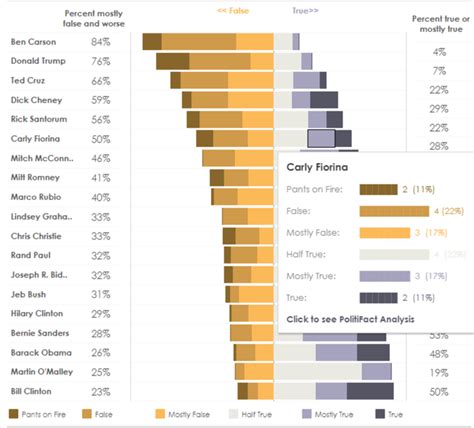Select the Mostly False legend swatch
The width and height of the screenshot is (474, 428).
(x=160, y=414)
